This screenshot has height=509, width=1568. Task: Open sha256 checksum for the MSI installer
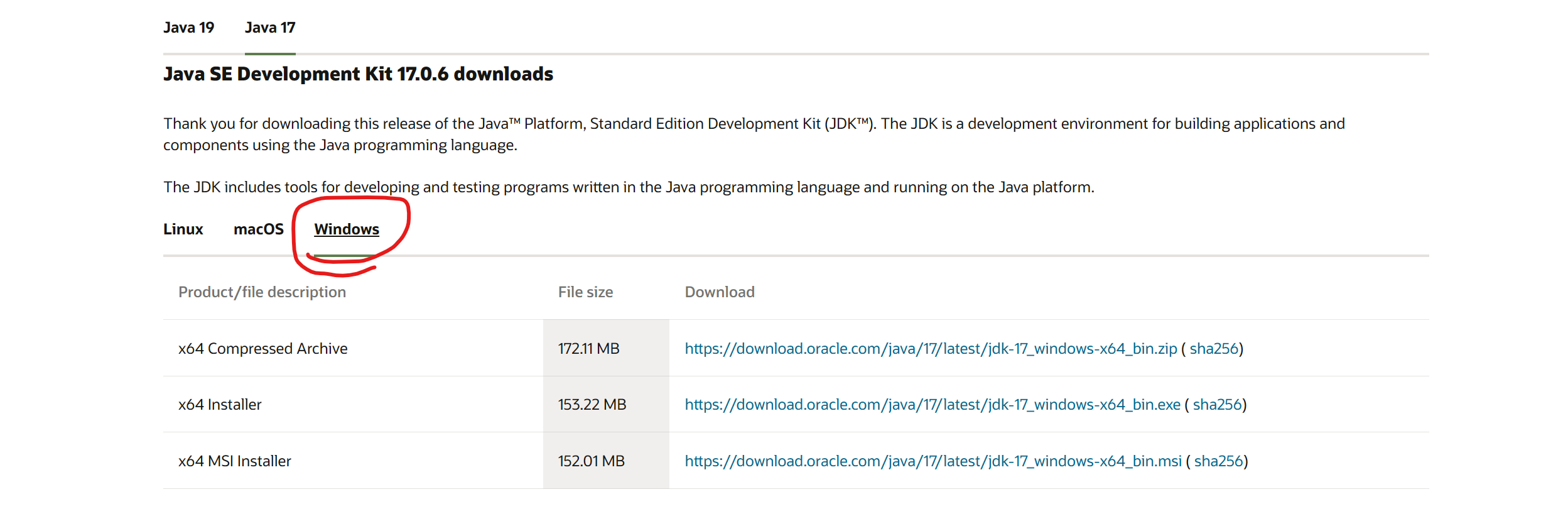tap(1219, 461)
